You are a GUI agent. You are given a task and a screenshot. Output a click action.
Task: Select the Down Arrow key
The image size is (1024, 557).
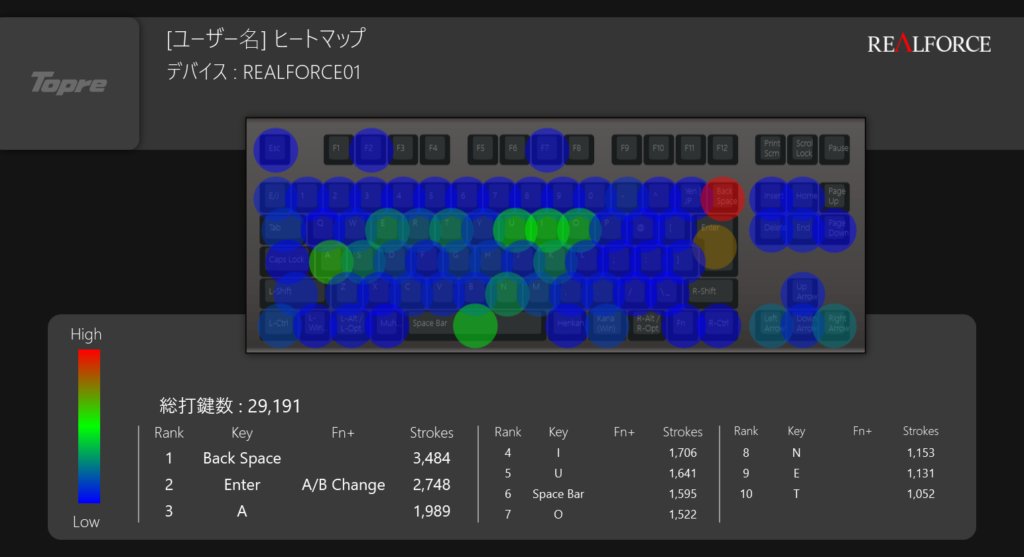(803, 324)
